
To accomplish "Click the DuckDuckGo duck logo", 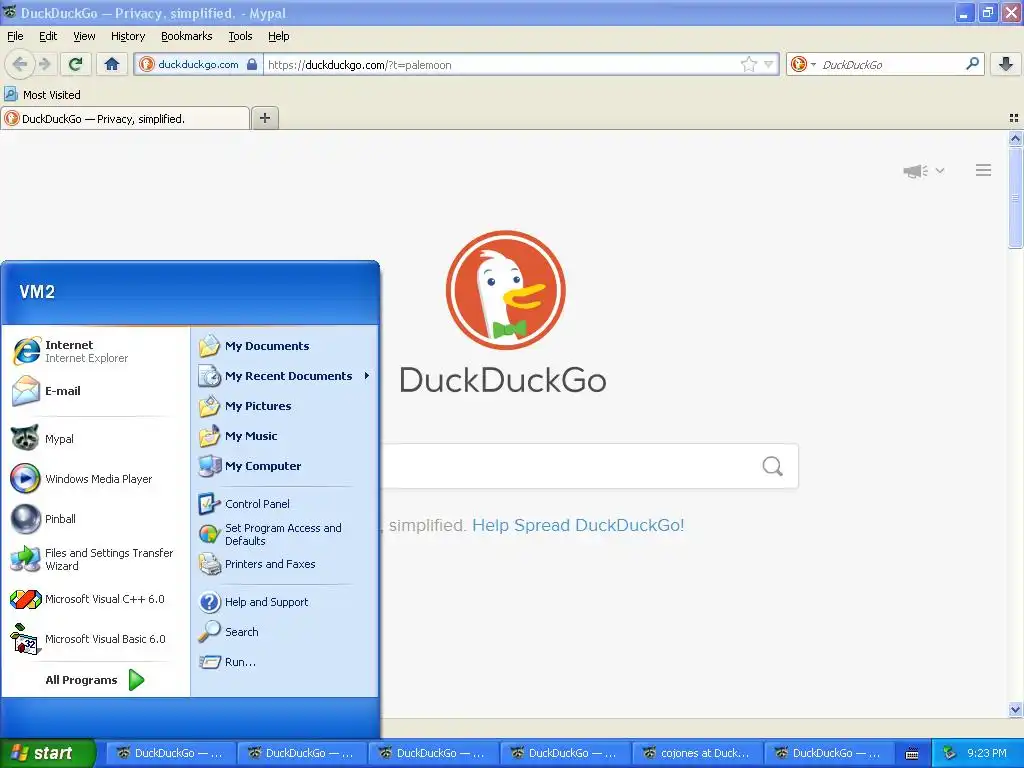I will click(x=505, y=290).
